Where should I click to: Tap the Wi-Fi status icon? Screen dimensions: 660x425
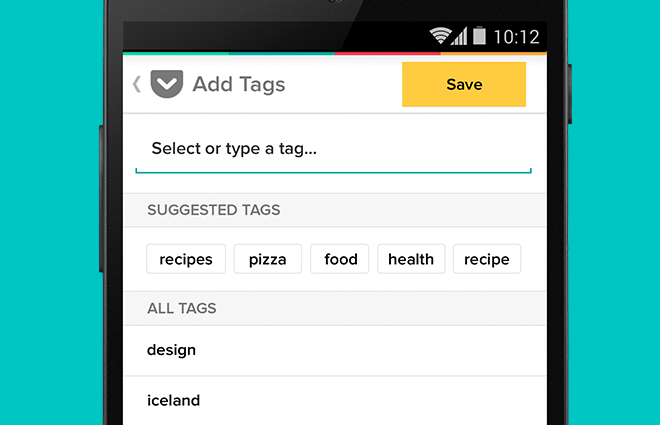[440, 36]
